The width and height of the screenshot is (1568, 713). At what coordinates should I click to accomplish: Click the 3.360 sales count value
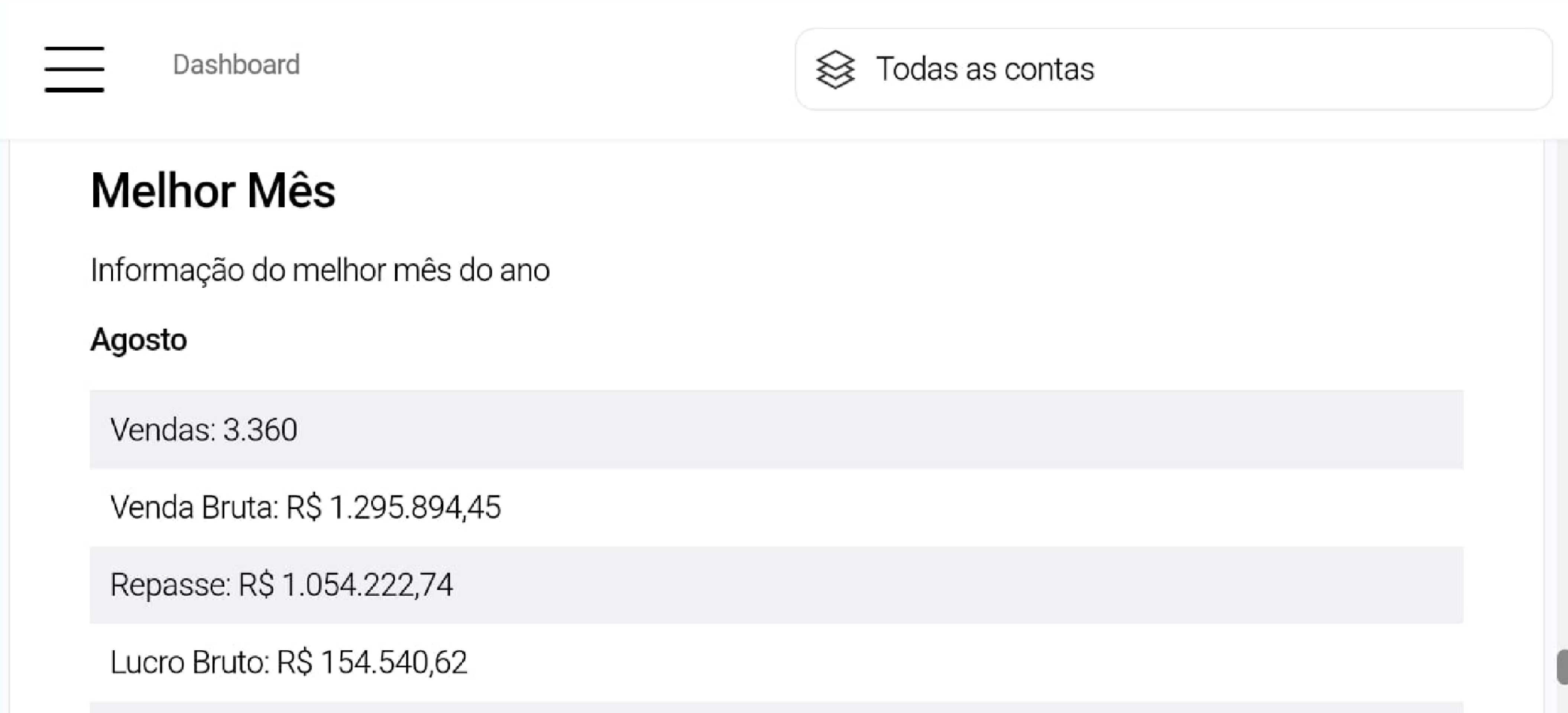260,430
